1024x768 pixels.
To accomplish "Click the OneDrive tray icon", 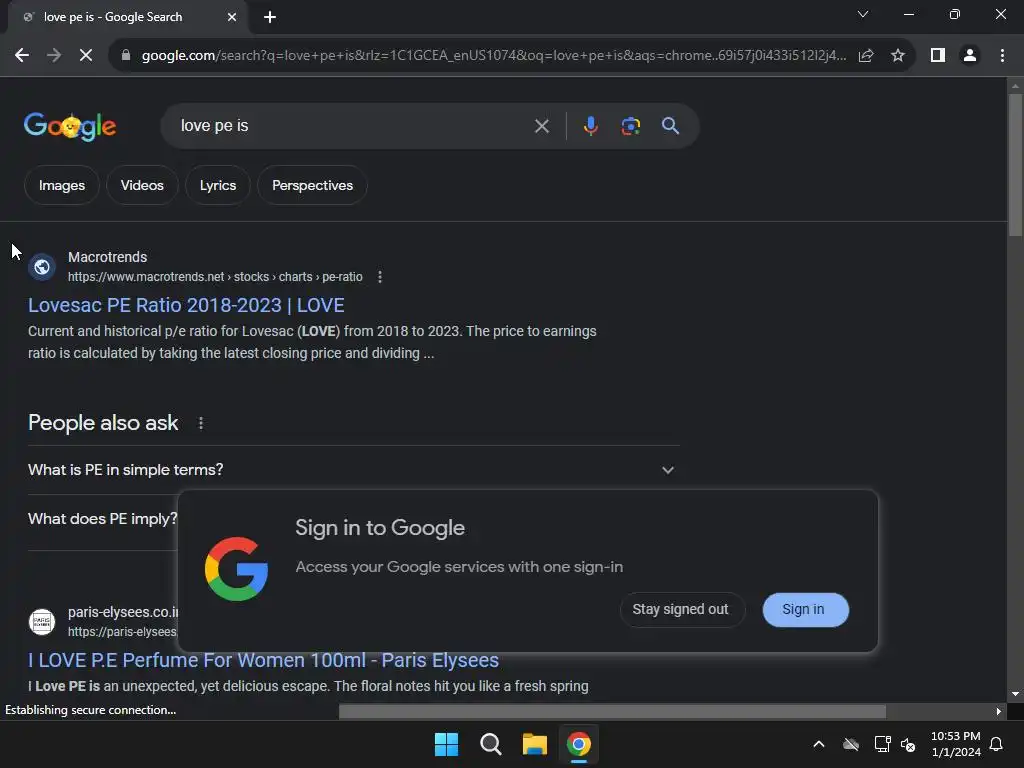I will (x=851, y=744).
